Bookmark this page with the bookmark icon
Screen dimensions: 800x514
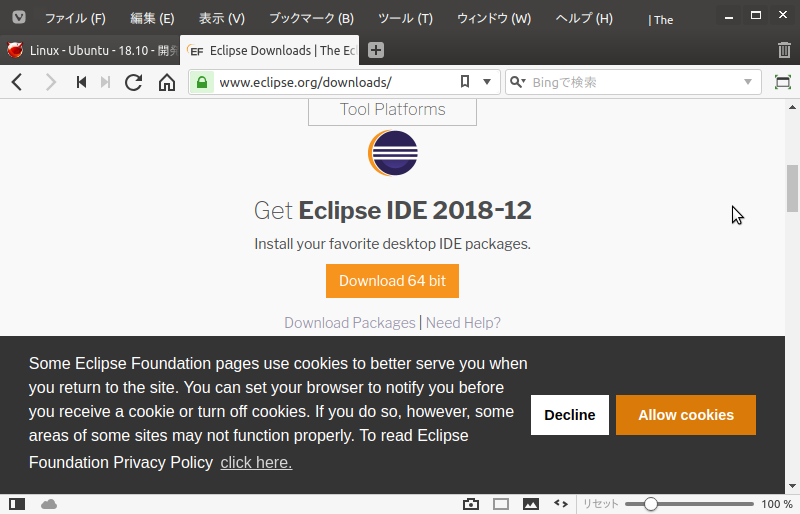[x=465, y=82]
